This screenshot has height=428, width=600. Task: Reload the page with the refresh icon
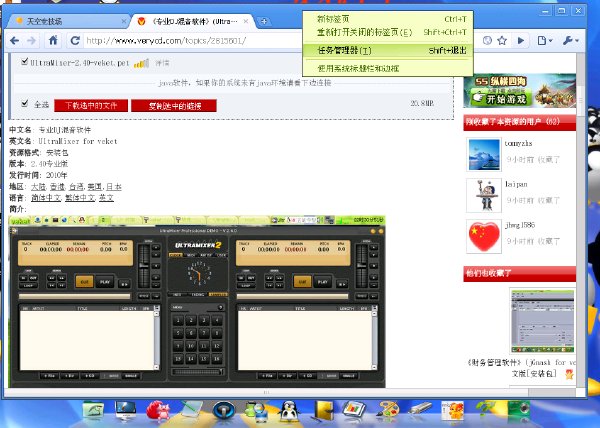75,41
